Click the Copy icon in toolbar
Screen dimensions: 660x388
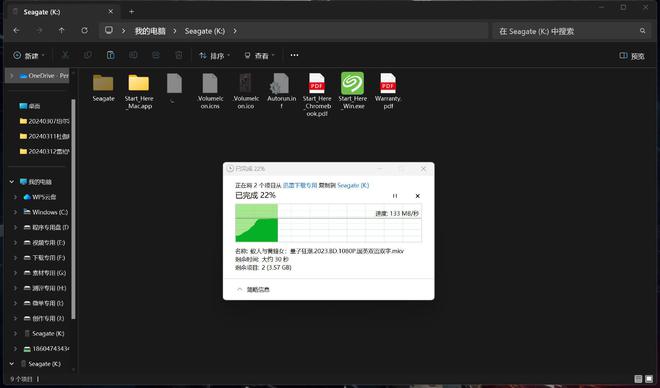coord(88,55)
